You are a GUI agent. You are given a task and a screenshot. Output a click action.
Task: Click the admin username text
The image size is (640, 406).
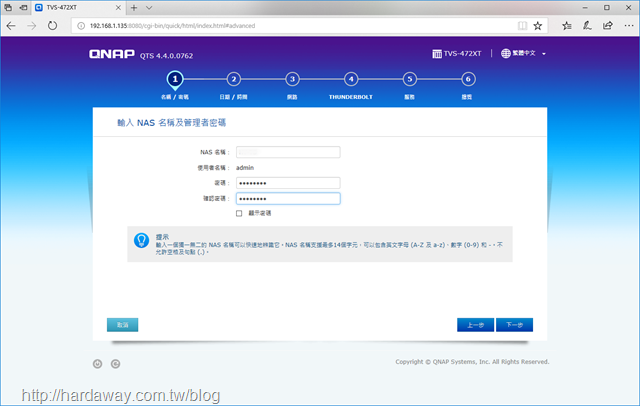[x=245, y=168]
